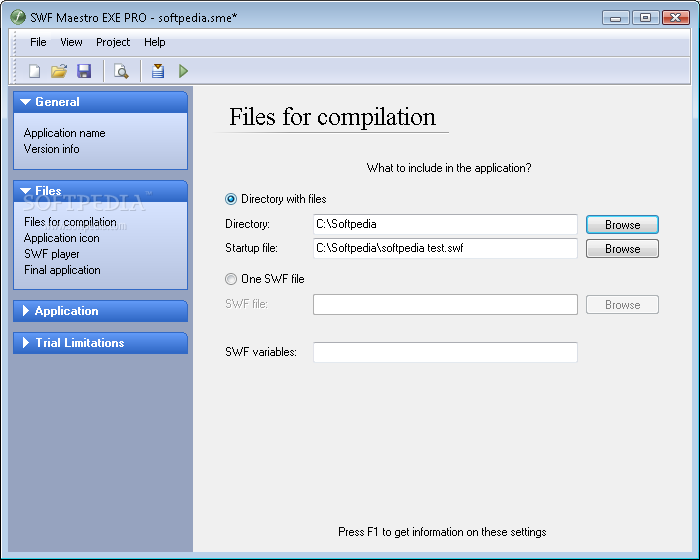Screen dimensions: 700x560
Task: Click the disabled Browse button for SWF file
Action: 622,305
